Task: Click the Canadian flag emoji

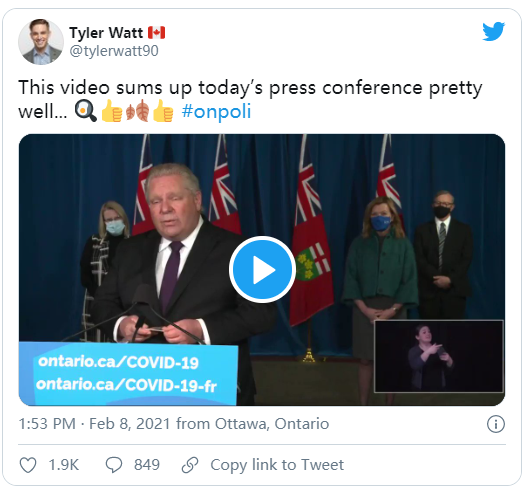Action: click(157, 33)
